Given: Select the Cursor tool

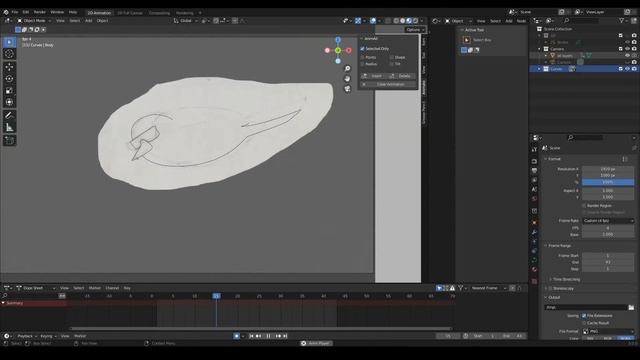Looking at the screenshot, I should tap(9, 54).
